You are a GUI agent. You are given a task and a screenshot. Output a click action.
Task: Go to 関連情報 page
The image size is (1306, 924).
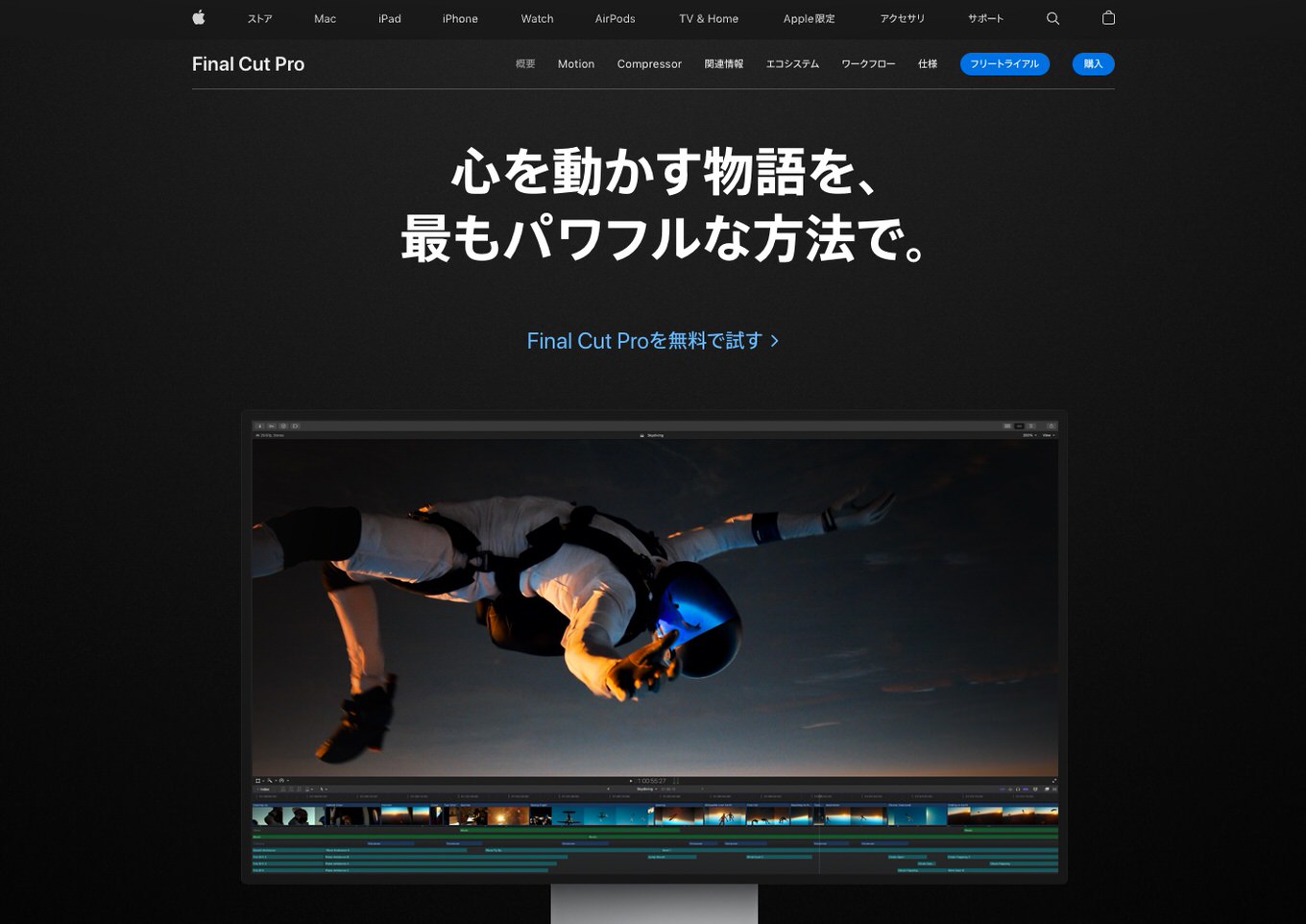tap(724, 64)
